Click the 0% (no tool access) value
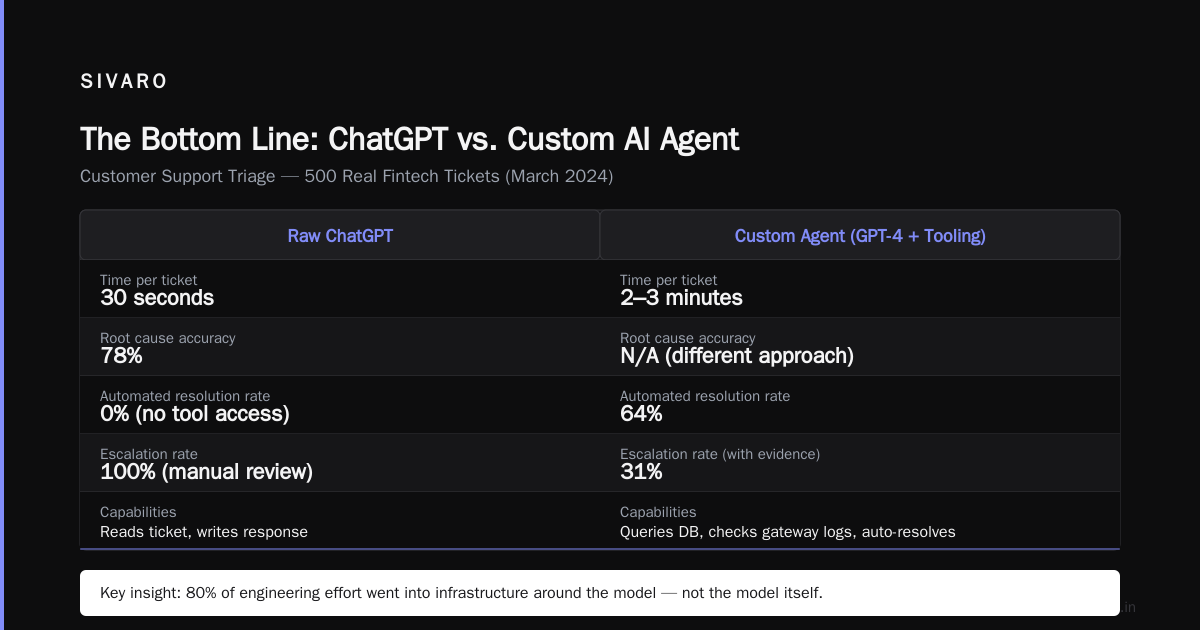 click(195, 414)
